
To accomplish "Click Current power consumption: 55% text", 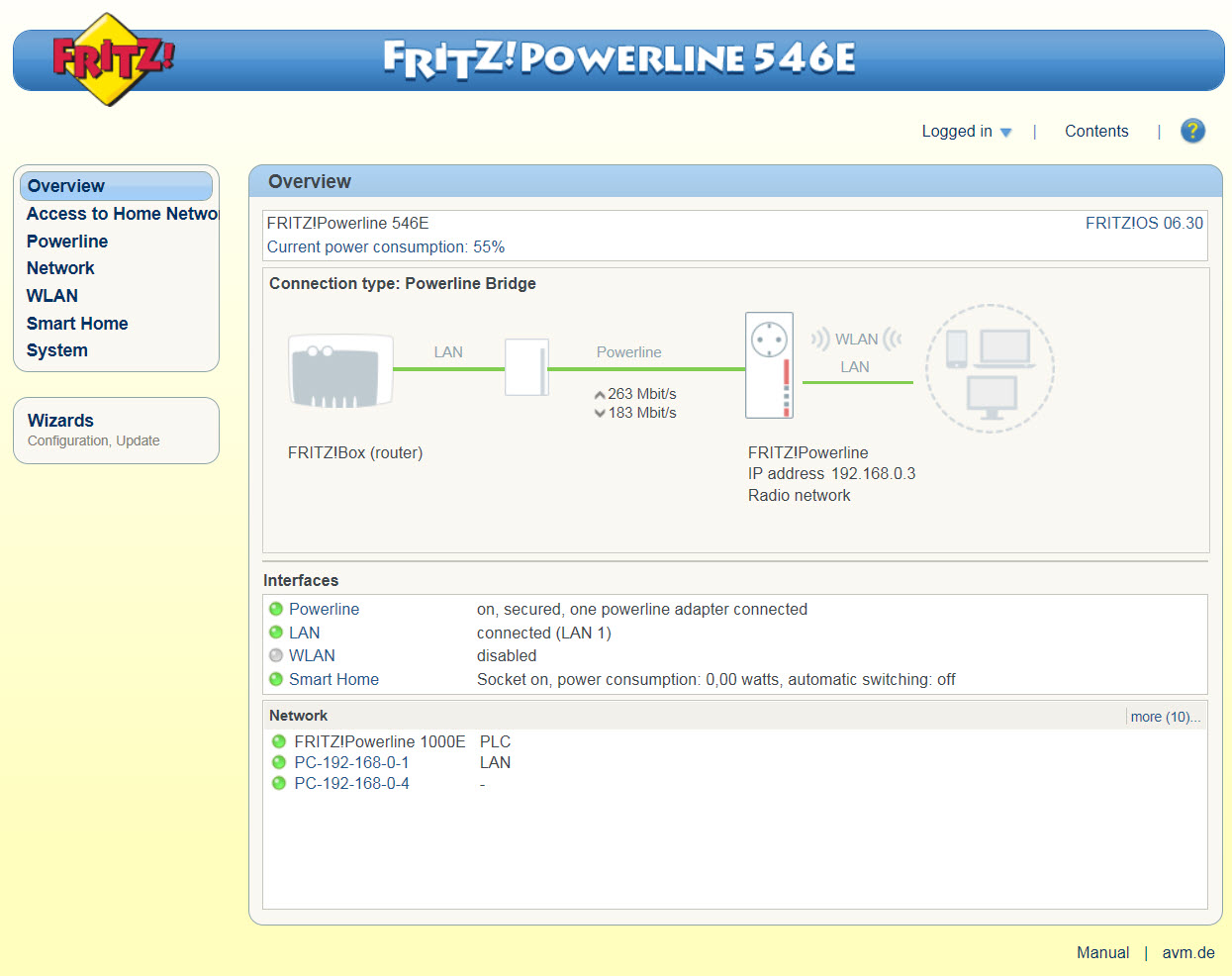I will coord(386,246).
